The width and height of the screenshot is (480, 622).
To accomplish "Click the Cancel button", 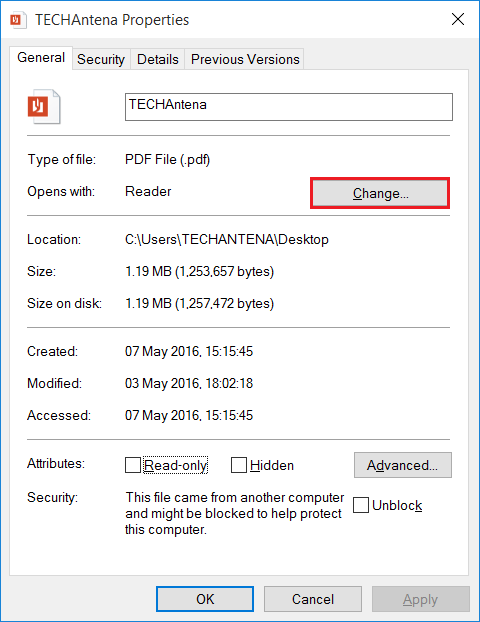I will coord(313,599).
